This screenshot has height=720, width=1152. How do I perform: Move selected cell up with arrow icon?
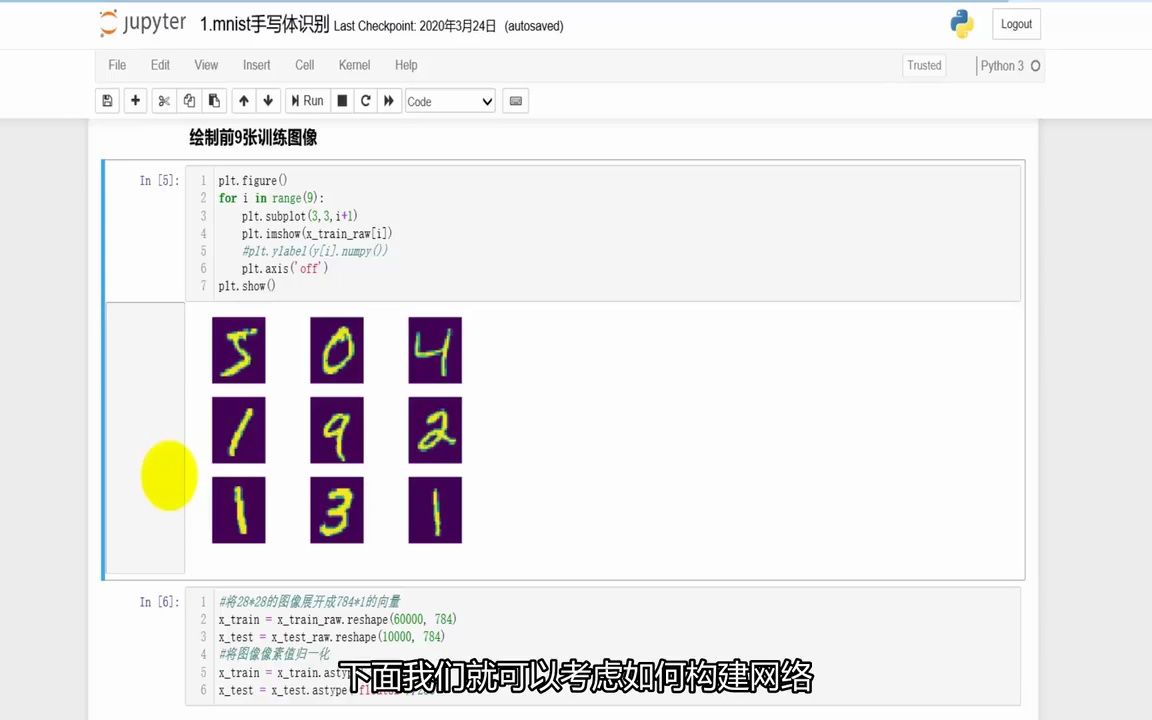[243, 100]
